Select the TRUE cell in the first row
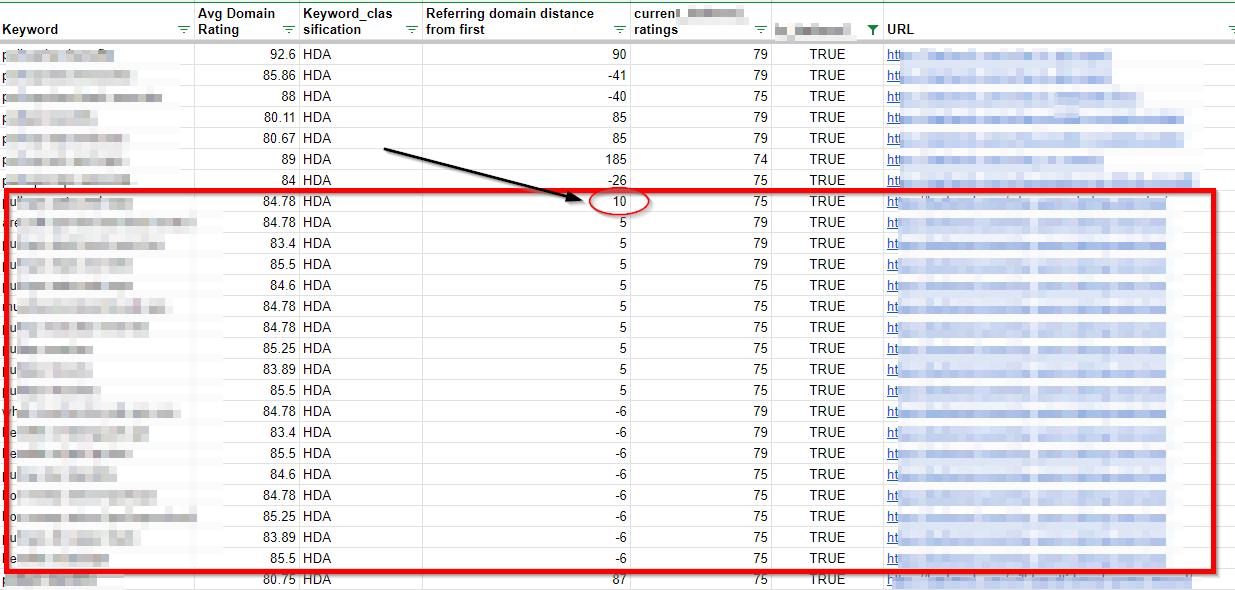The width and height of the screenshot is (1235, 590). (x=827, y=54)
